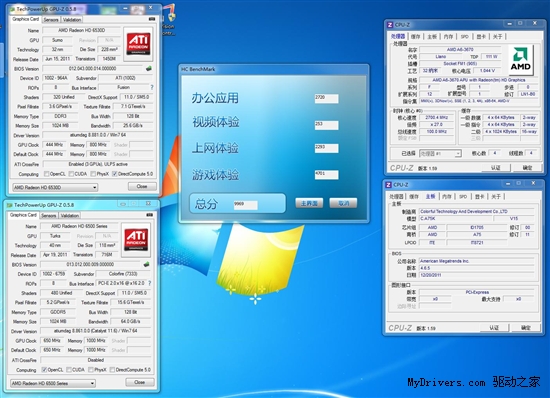Image resolution: width=550 pixels, height=398 pixels.
Task: Click the 办公应用 score field showing 2720
Action: [327, 99]
